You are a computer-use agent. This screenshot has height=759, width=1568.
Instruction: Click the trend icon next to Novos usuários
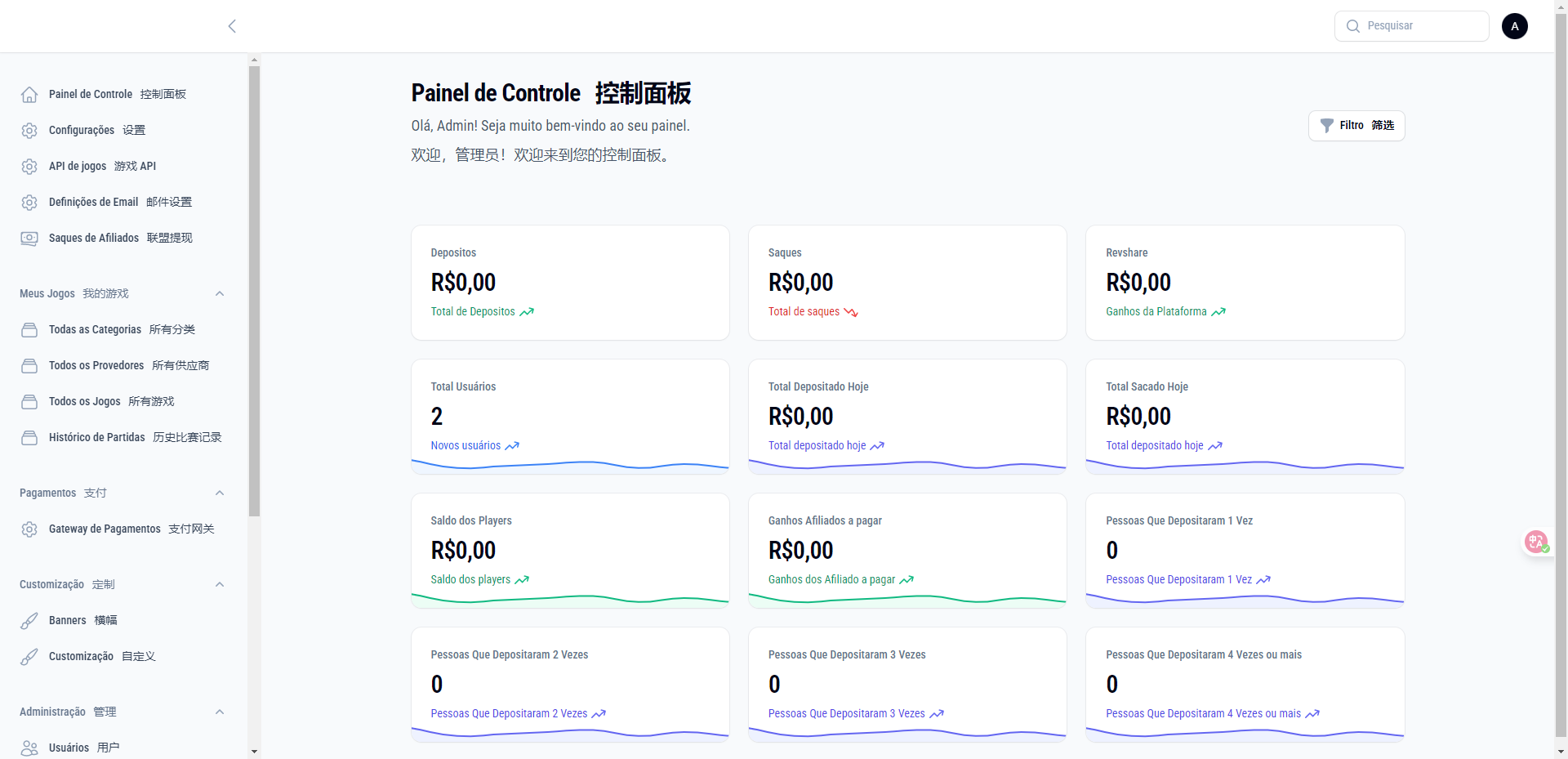coord(512,446)
